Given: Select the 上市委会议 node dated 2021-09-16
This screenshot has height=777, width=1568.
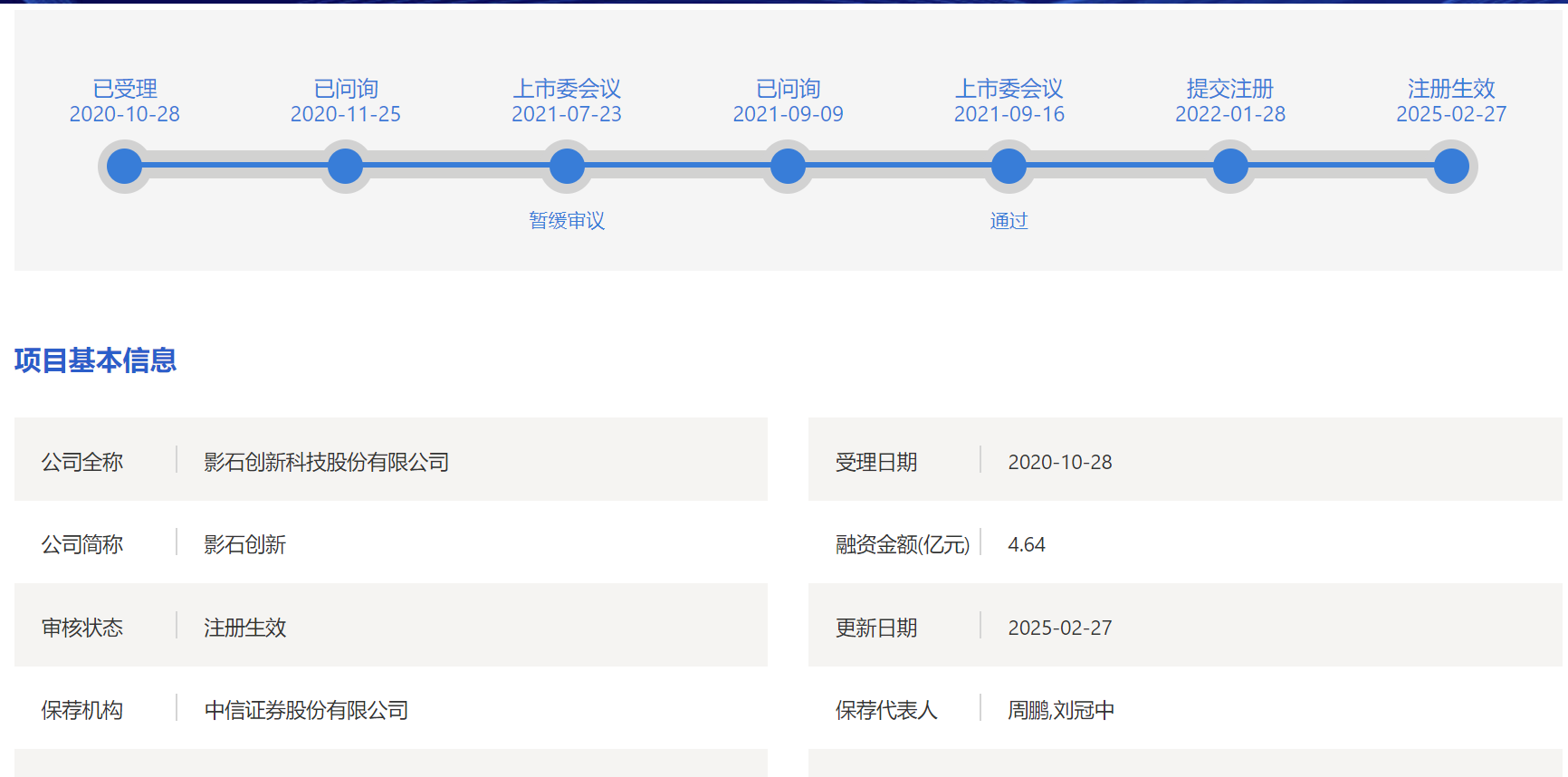Looking at the screenshot, I should tap(1009, 167).
